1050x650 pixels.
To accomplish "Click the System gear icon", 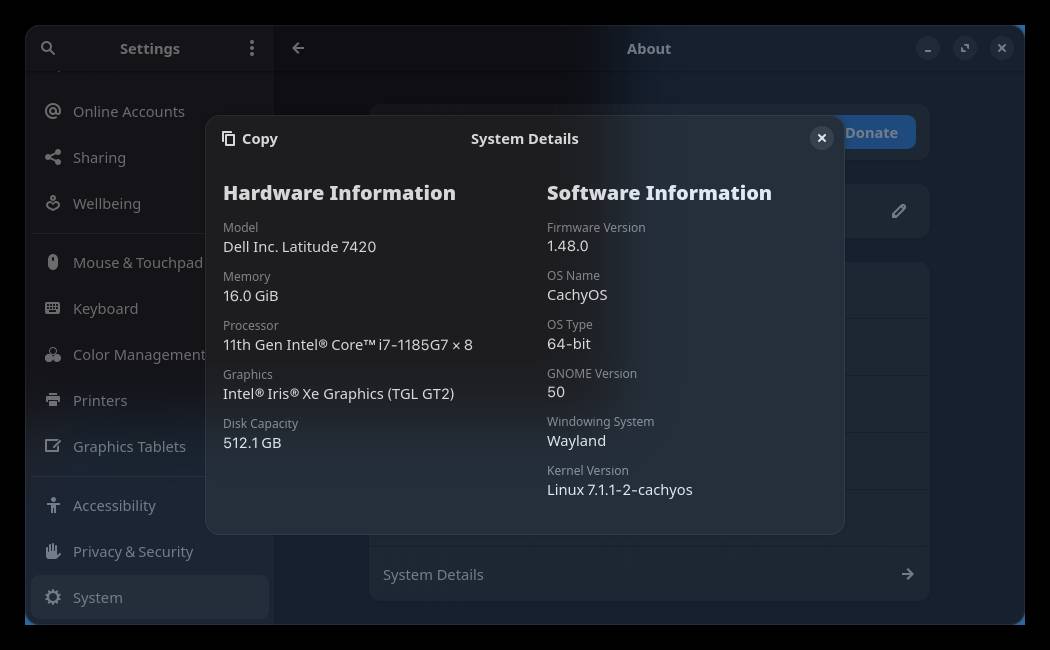I will click(53, 596).
